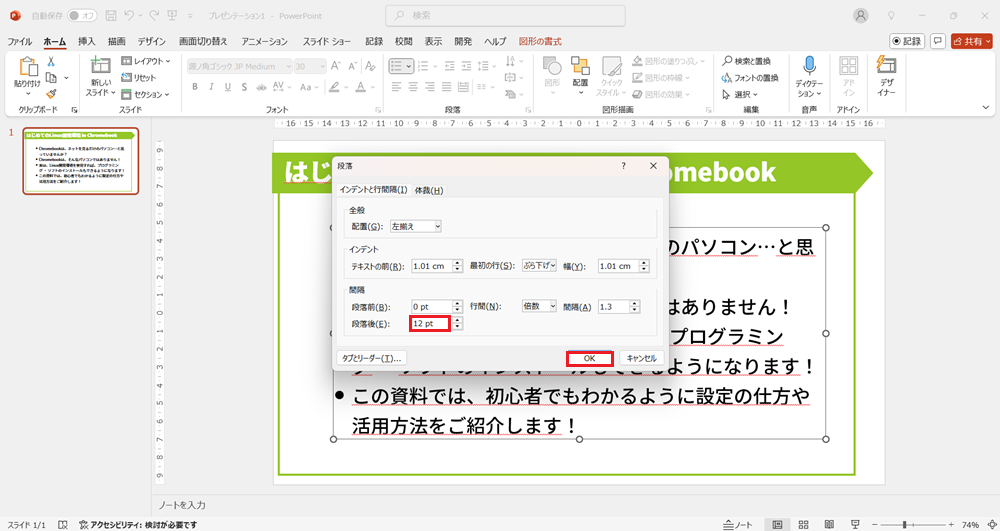Click the text highlight color pen
The image size is (1000, 531).
(334, 87)
